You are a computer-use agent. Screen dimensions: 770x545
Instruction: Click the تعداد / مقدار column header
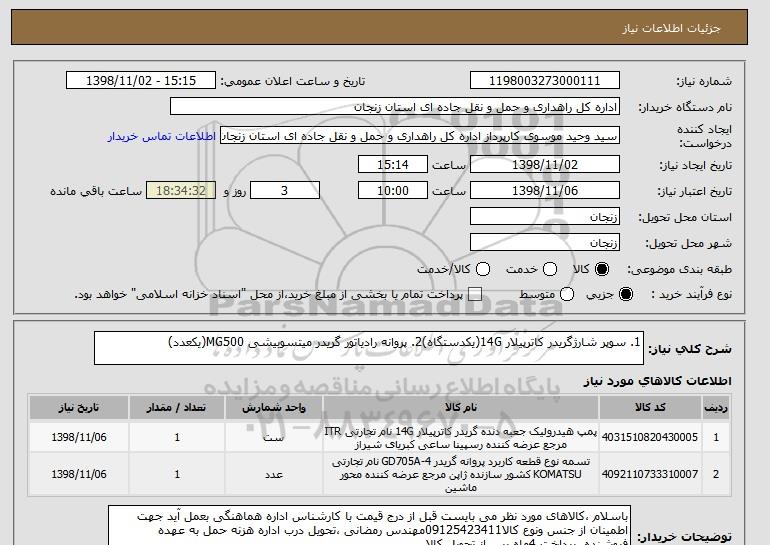[x=177, y=408]
